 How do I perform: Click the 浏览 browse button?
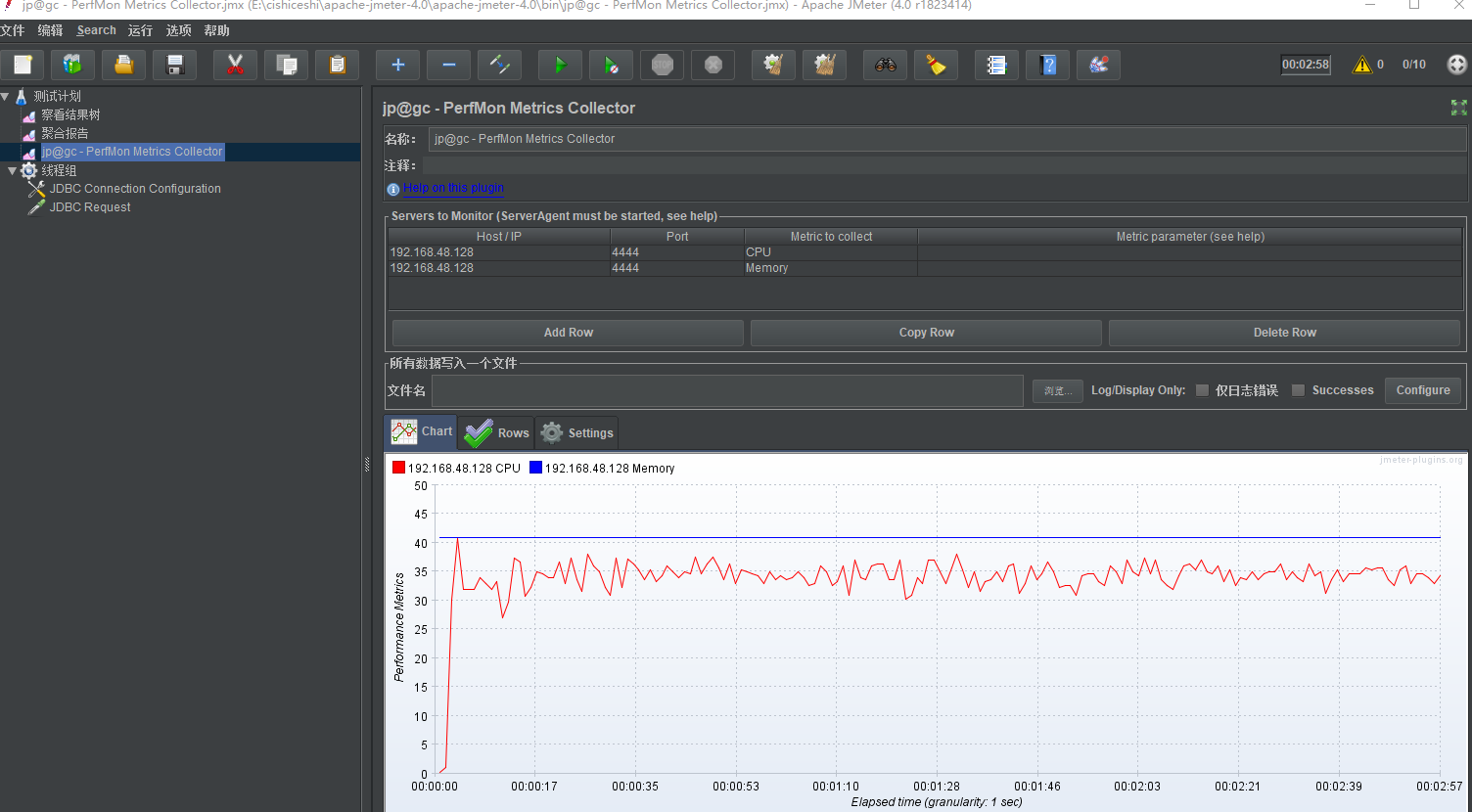point(1058,391)
